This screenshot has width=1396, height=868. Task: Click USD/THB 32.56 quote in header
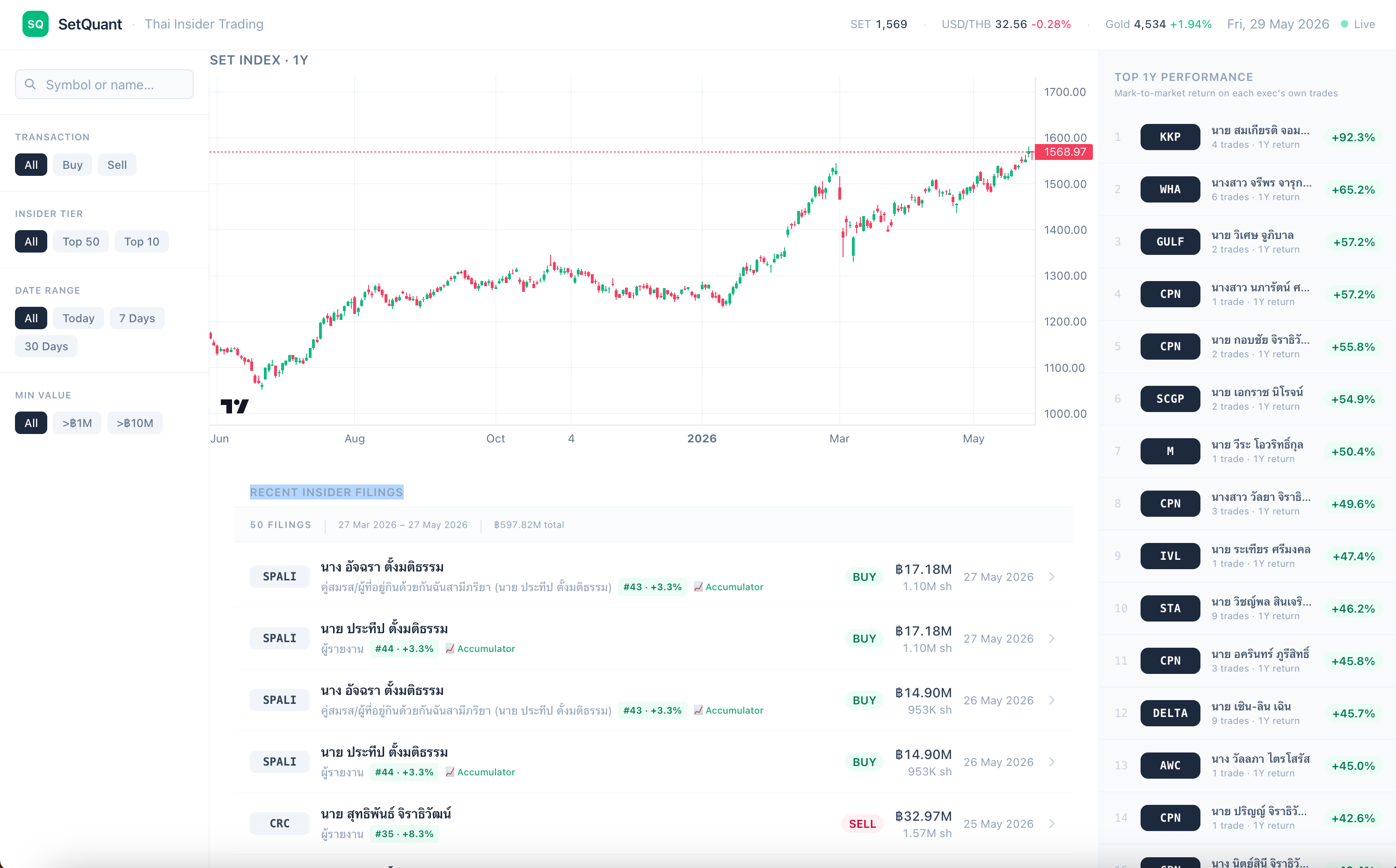pos(1006,24)
